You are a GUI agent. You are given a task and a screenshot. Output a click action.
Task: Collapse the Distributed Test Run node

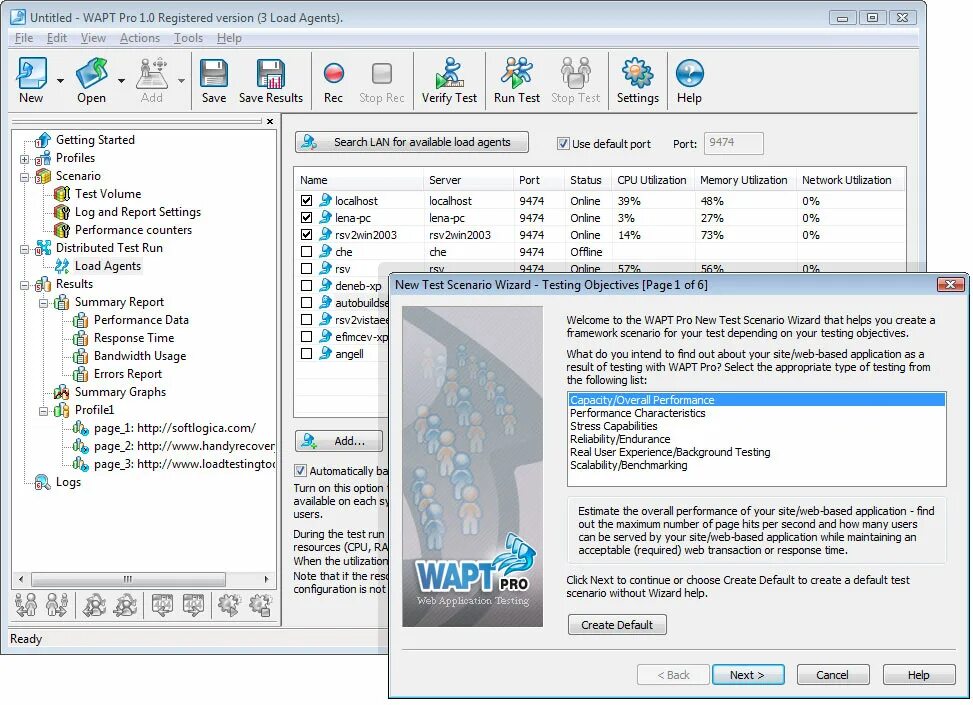coord(24,249)
